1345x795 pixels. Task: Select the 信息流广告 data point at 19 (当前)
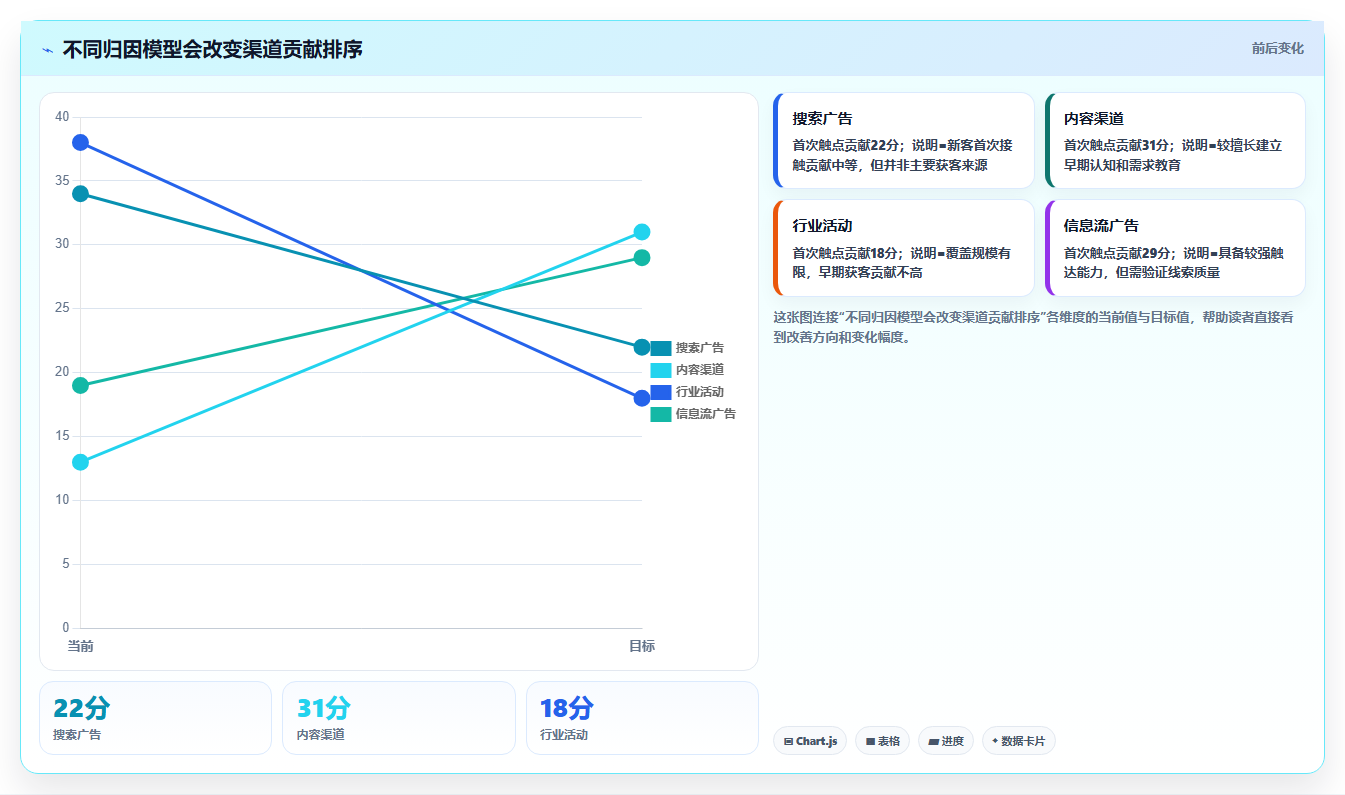(80, 386)
